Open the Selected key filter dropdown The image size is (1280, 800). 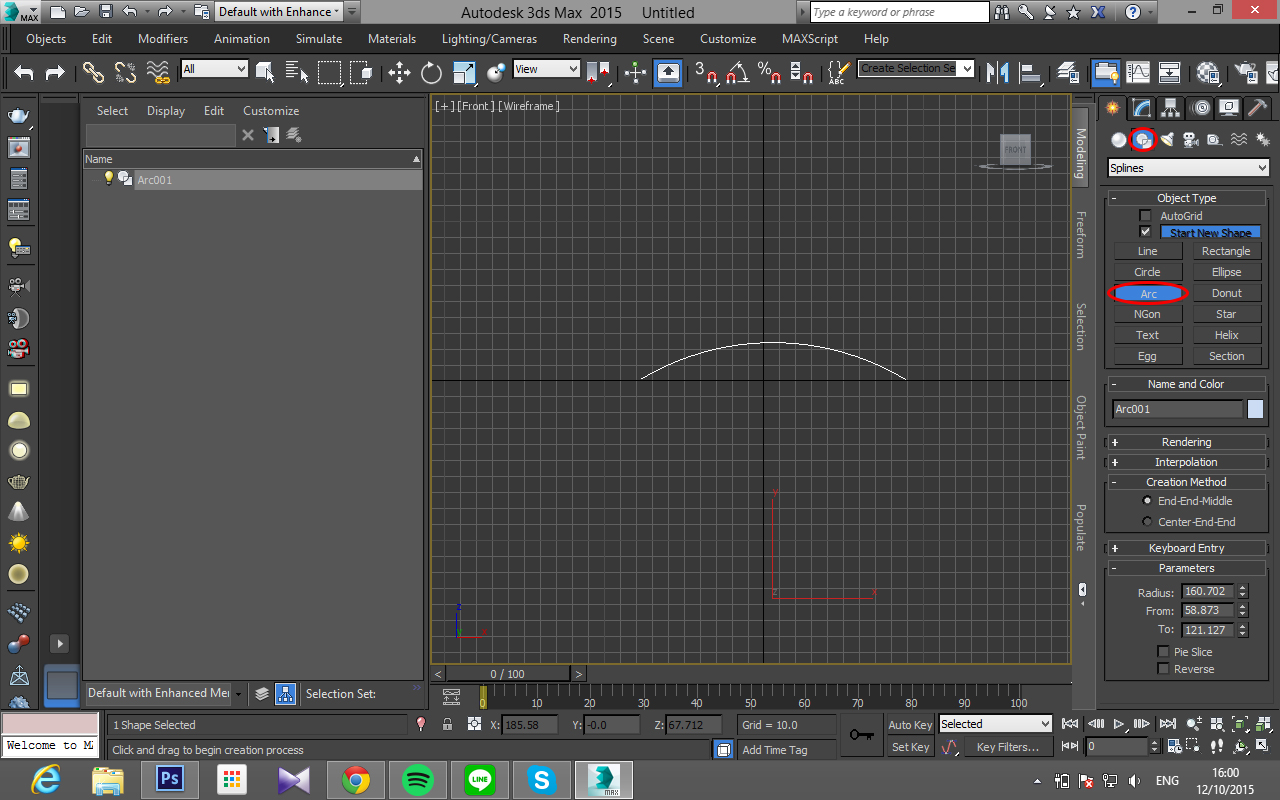click(x=995, y=724)
